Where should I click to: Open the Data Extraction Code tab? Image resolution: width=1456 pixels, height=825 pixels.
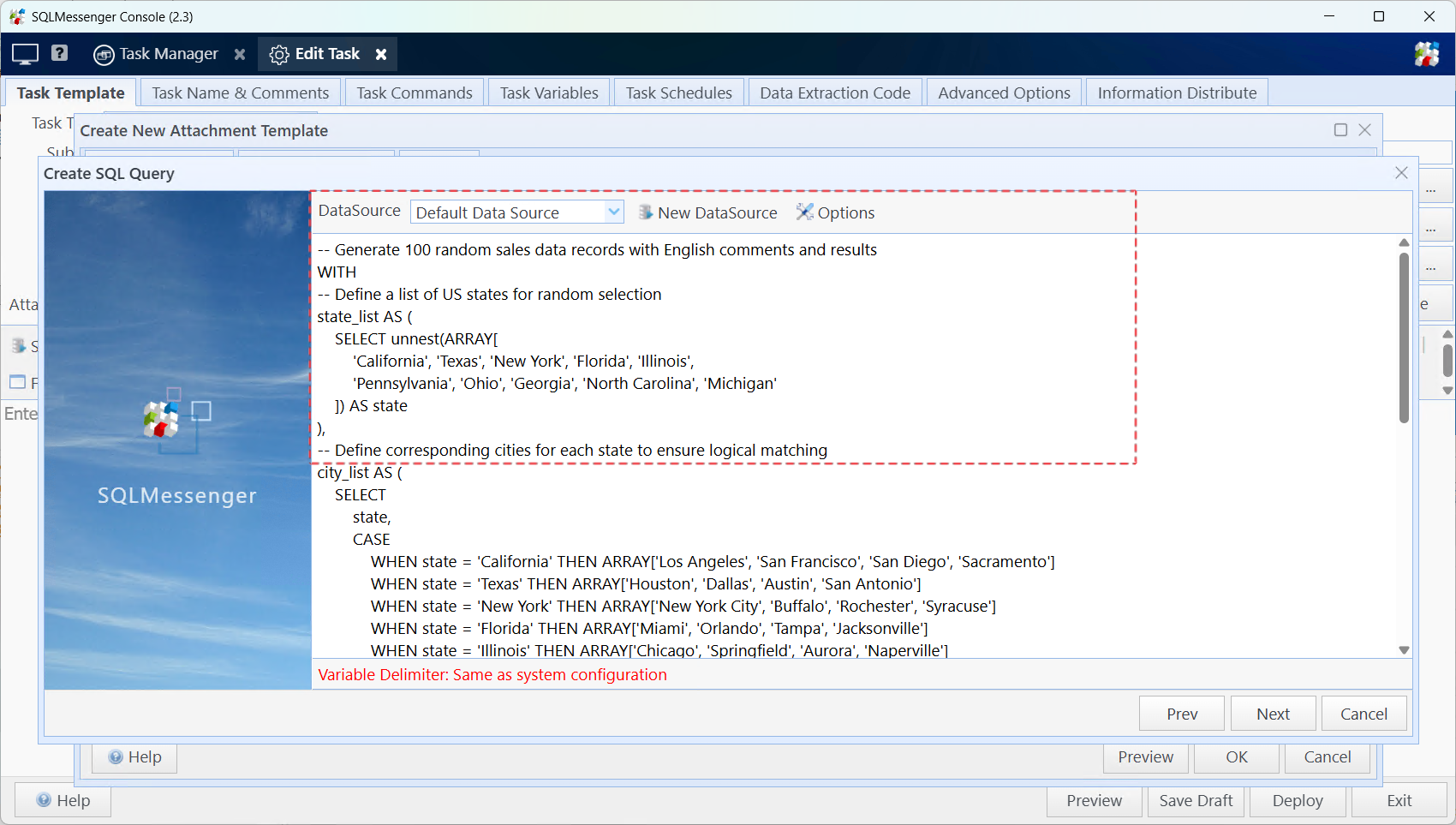pyautogui.click(x=835, y=93)
